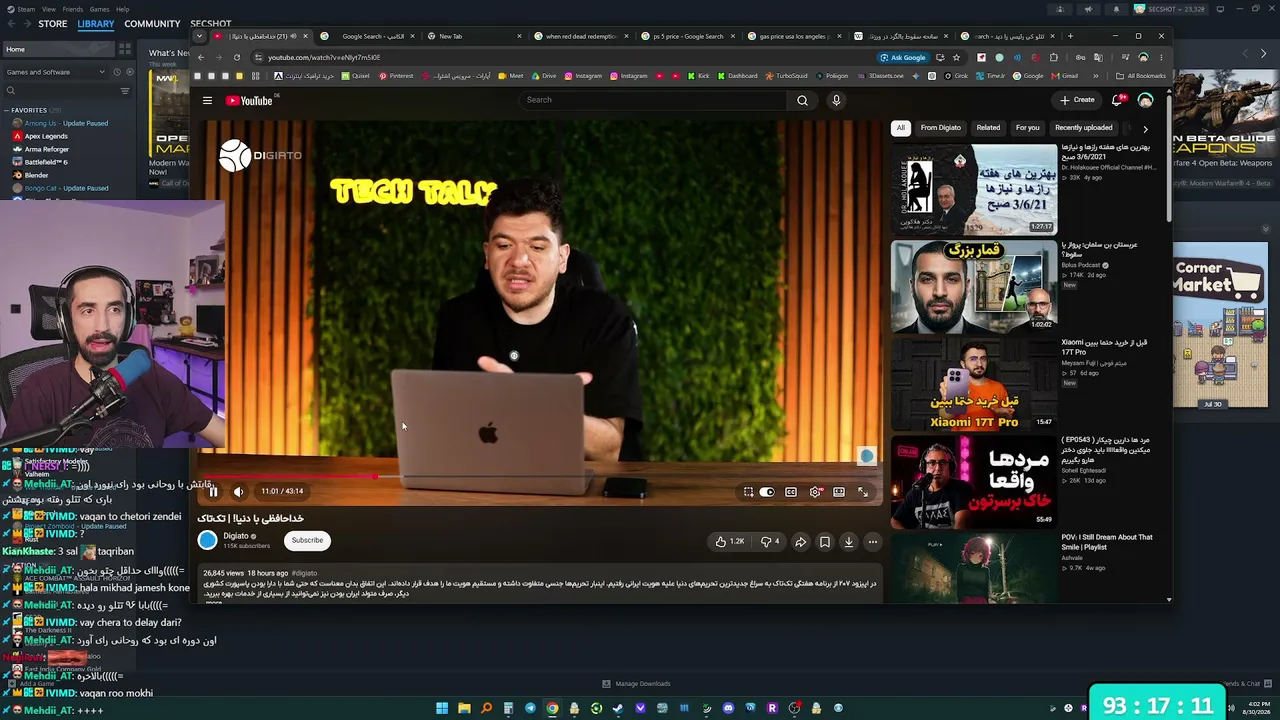Switch video to theater mode
Image resolution: width=1280 pixels, height=720 pixels.
coord(839,492)
